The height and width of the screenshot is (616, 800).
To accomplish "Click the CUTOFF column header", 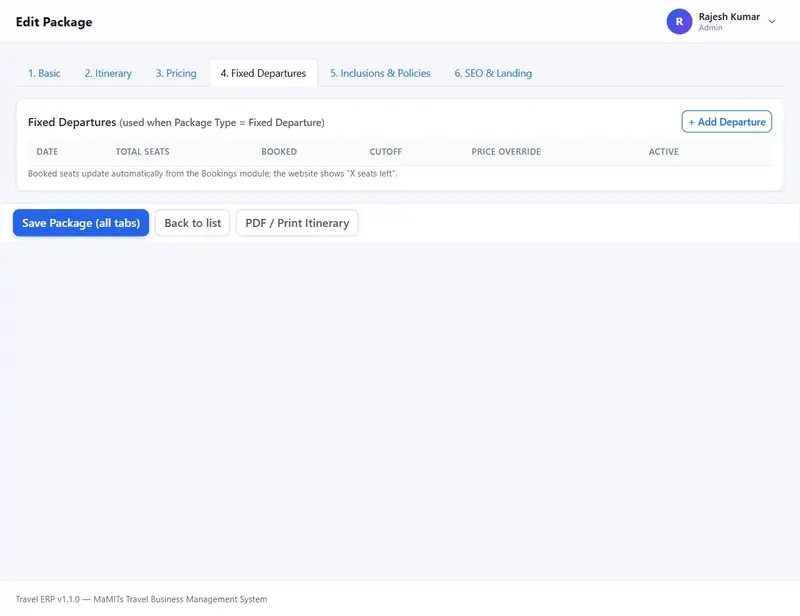I will pyautogui.click(x=386, y=152).
